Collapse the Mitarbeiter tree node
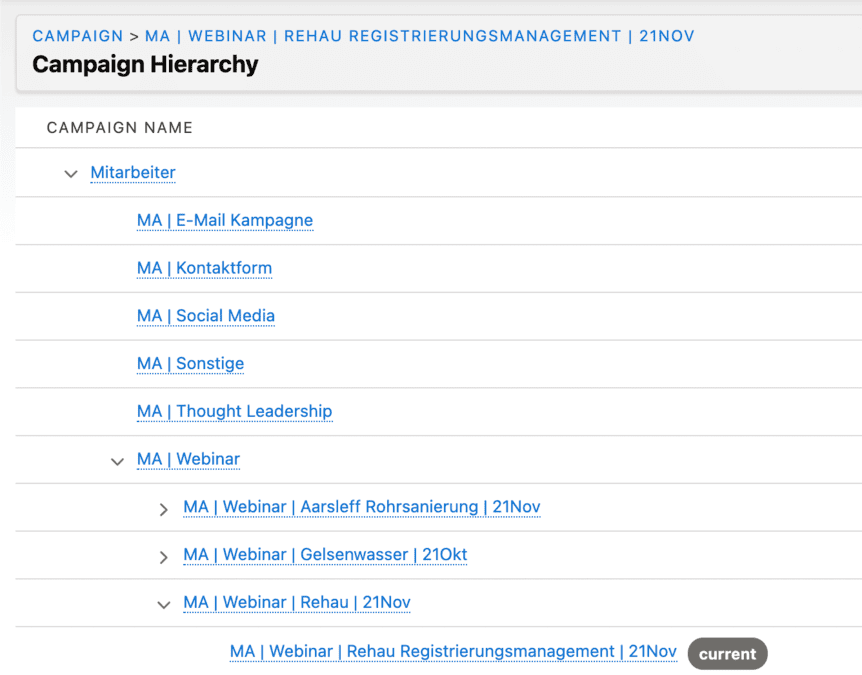Screen dimensions: 862x675 tap(71, 174)
